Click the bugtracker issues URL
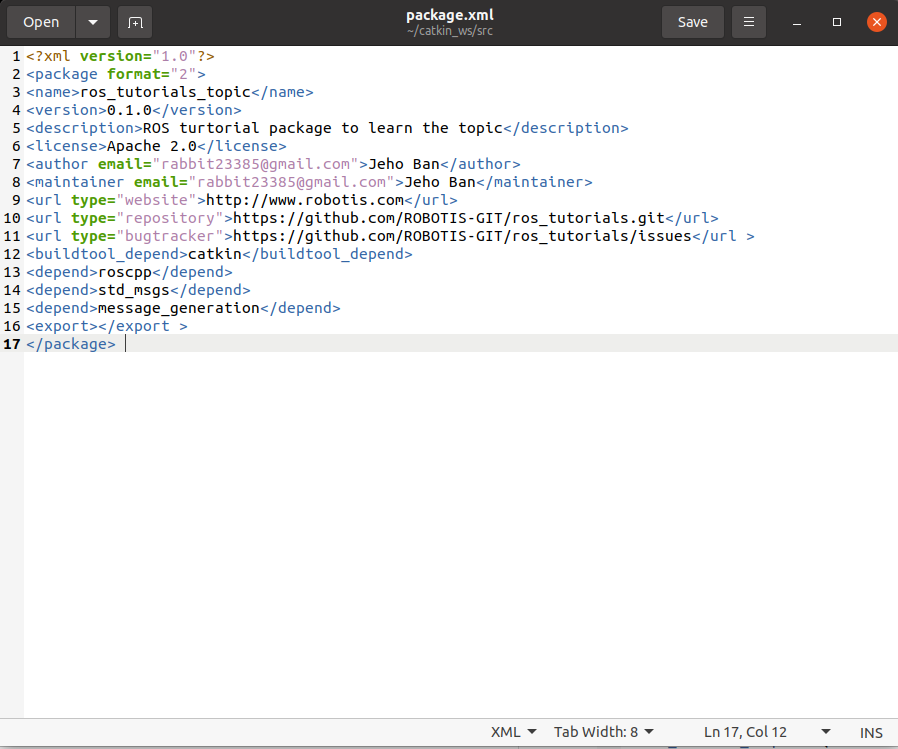The height and width of the screenshot is (749, 898). 463,236
